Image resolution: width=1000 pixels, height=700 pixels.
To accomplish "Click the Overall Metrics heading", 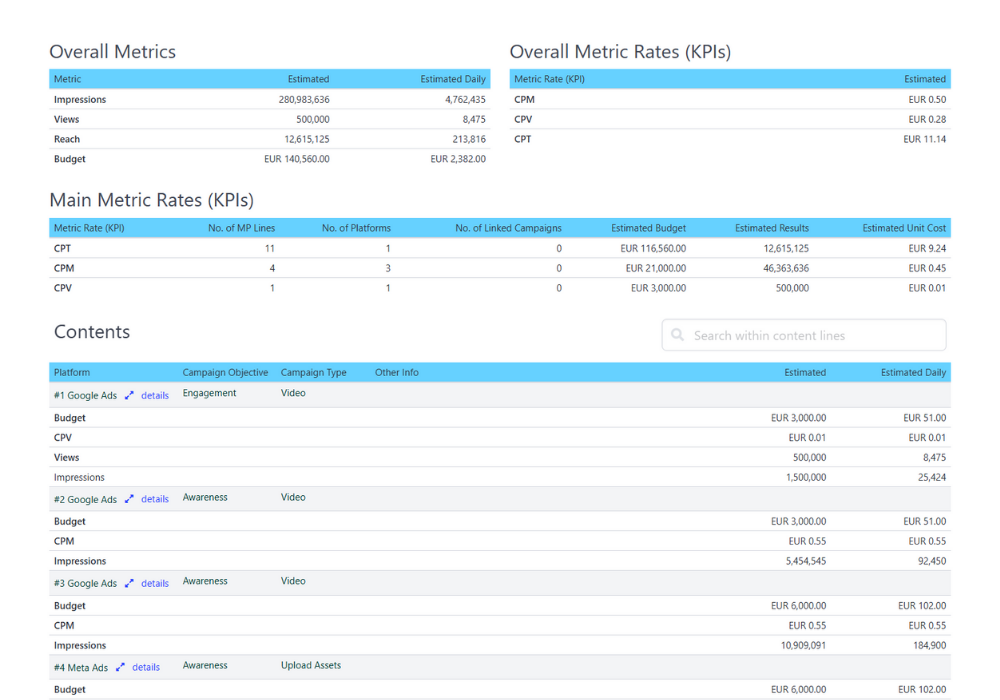I will pyautogui.click(x=112, y=52).
